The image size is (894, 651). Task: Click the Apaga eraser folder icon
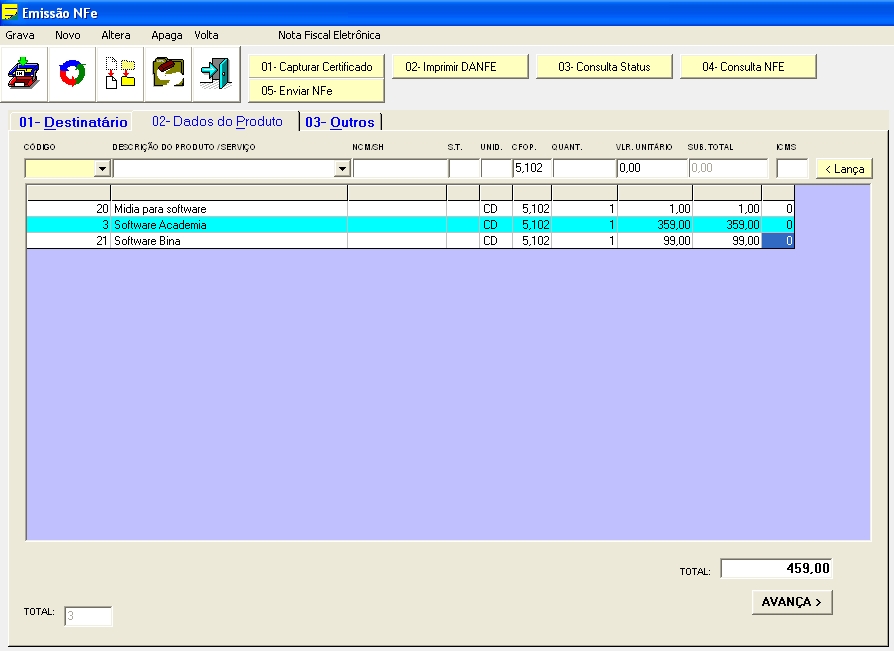168,74
